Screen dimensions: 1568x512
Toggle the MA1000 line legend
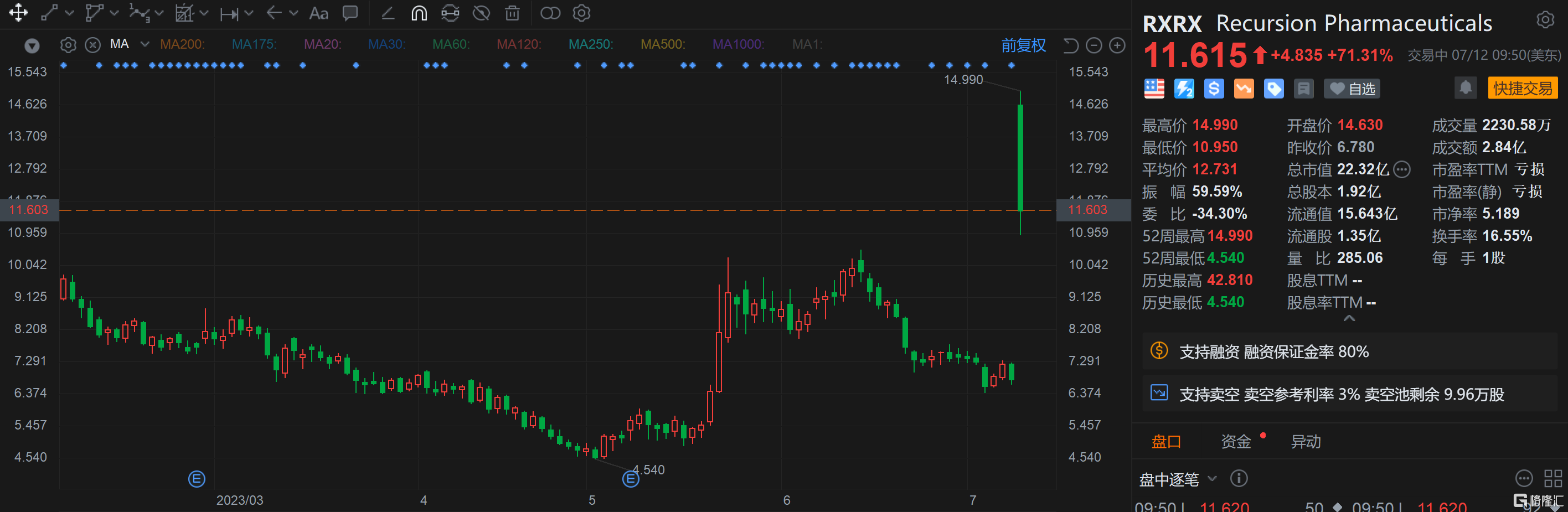coord(739,44)
